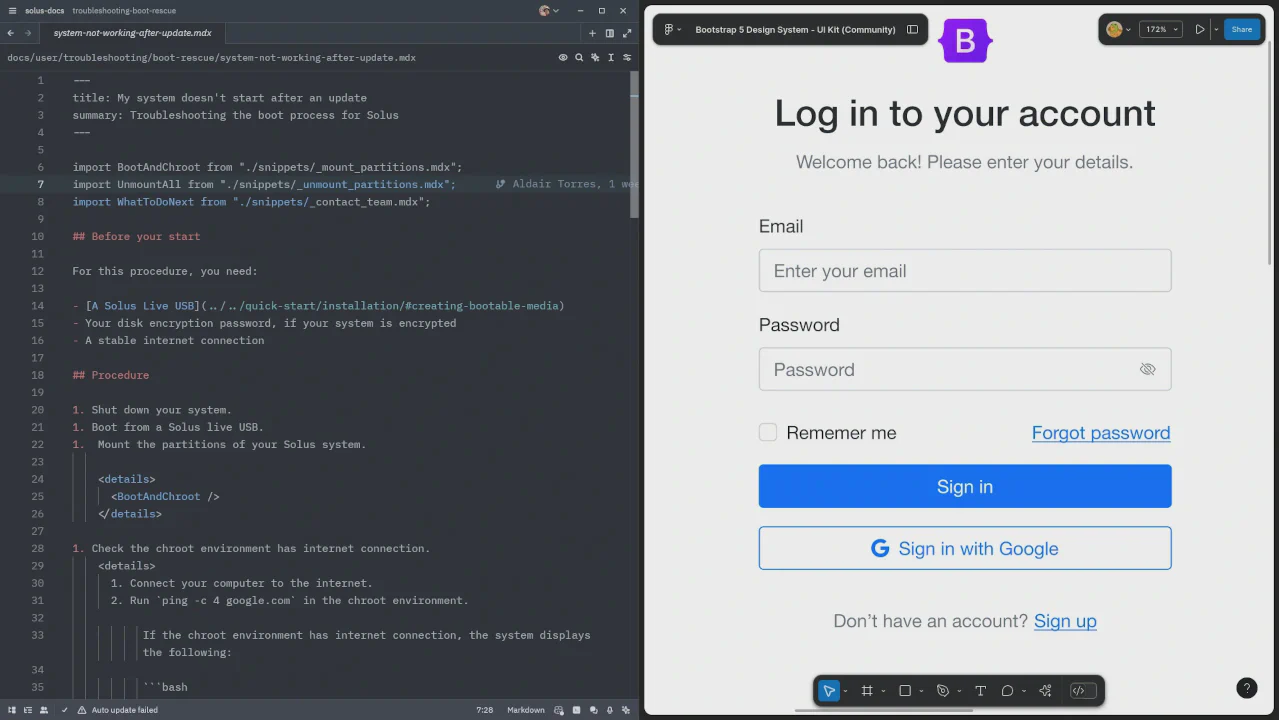
Task: Click the diagnostics checkmark in status bar
Action: click(x=65, y=710)
